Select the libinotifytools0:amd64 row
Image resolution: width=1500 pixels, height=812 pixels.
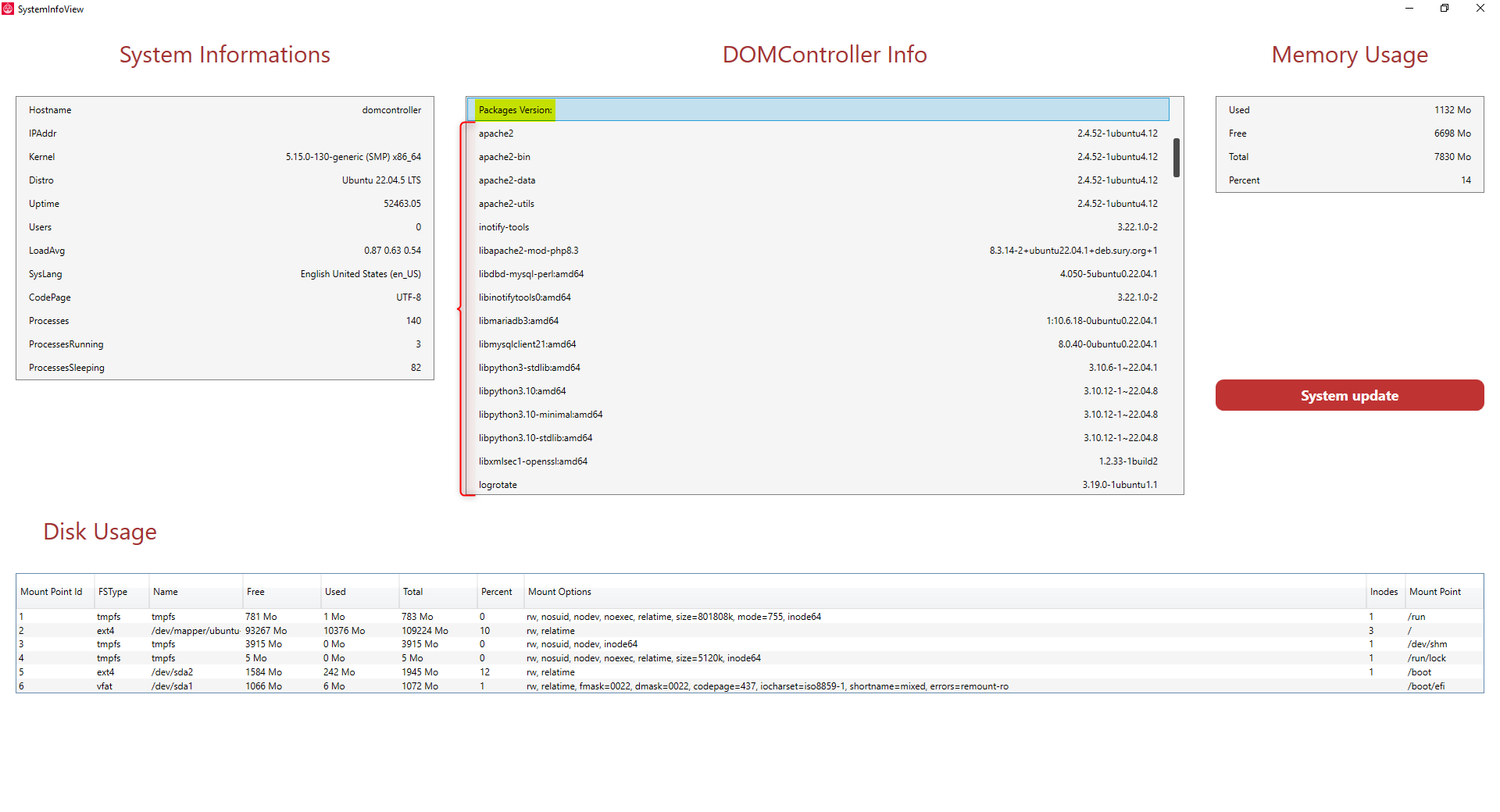818,297
